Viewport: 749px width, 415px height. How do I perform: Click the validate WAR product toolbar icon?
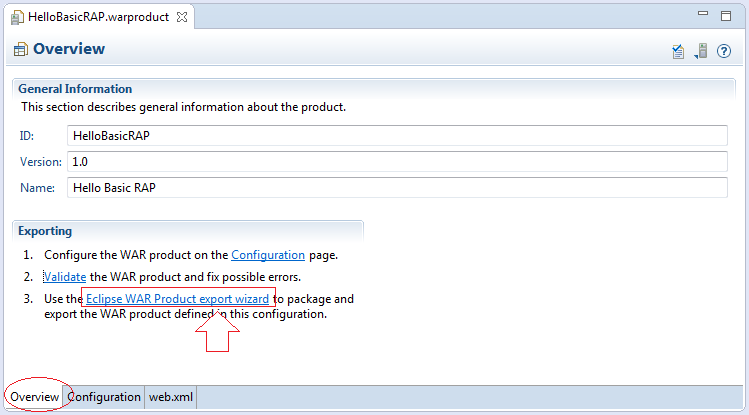(x=678, y=51)
